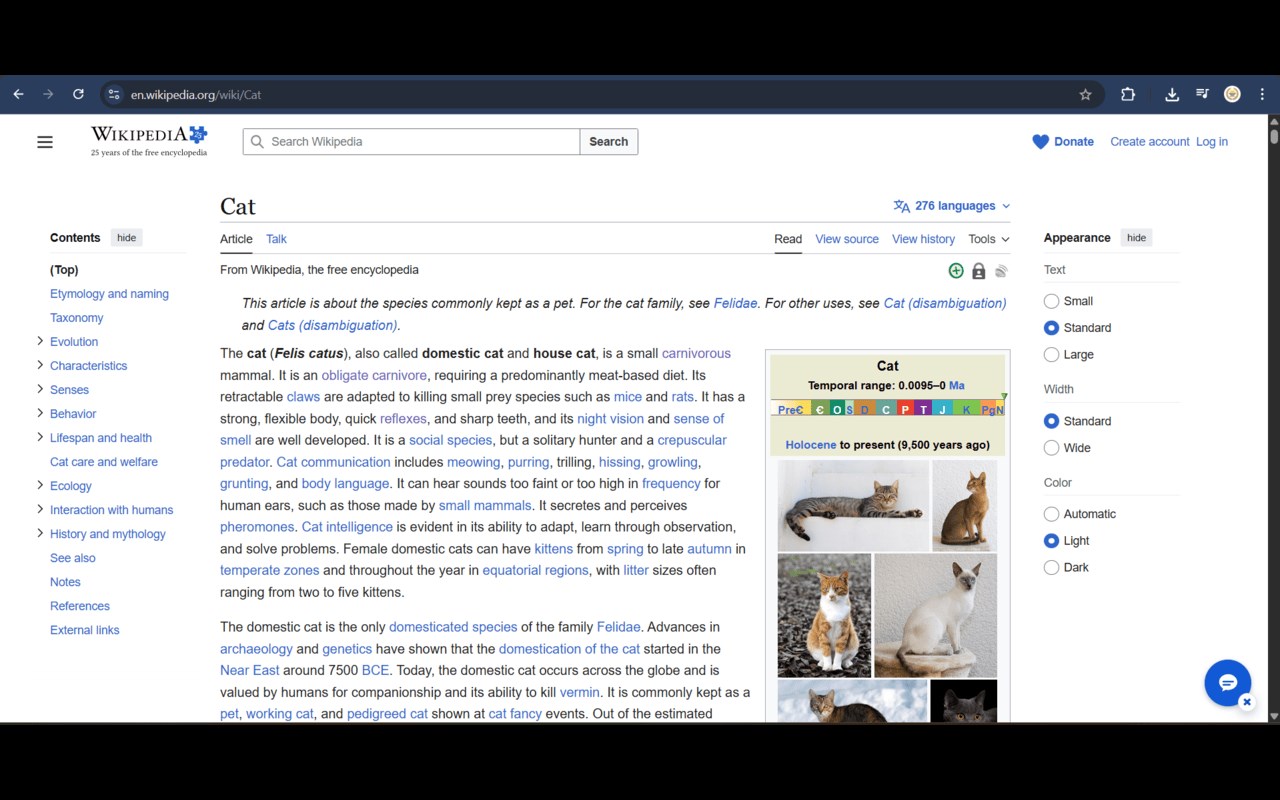Click the browser profile avatar
Viewport: 1280px width, 800px height.
[x=1232, y=94]
